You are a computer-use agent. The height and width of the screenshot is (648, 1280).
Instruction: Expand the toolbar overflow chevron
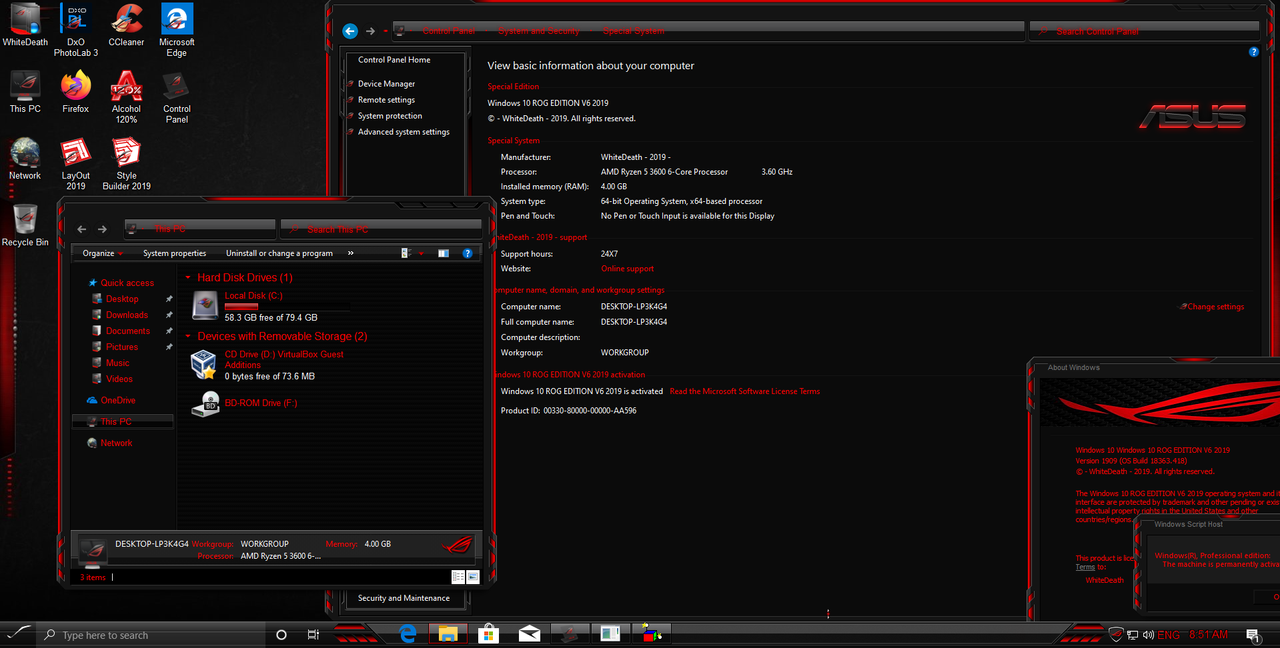pyautogui.click(x=350, y=254)
